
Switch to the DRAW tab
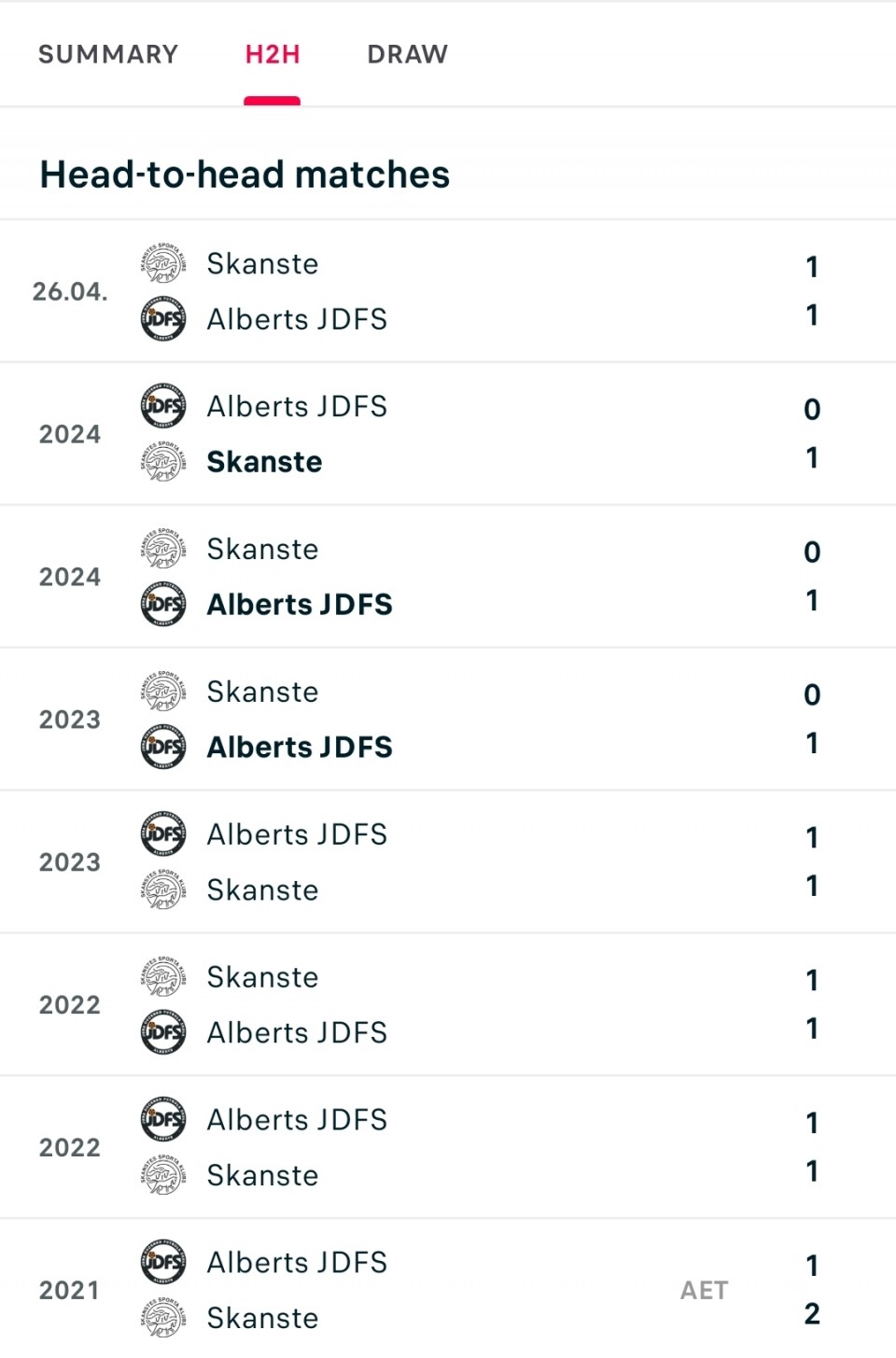point(408,54)
